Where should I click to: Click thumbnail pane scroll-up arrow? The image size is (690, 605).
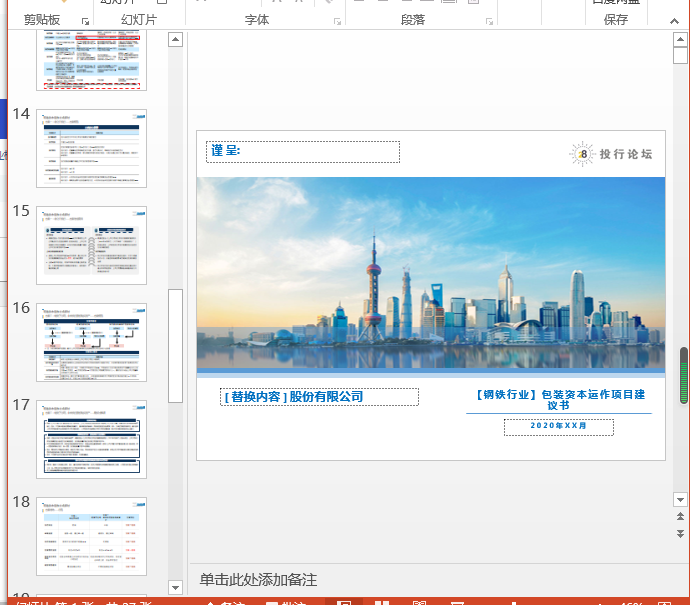coord(175,40)
